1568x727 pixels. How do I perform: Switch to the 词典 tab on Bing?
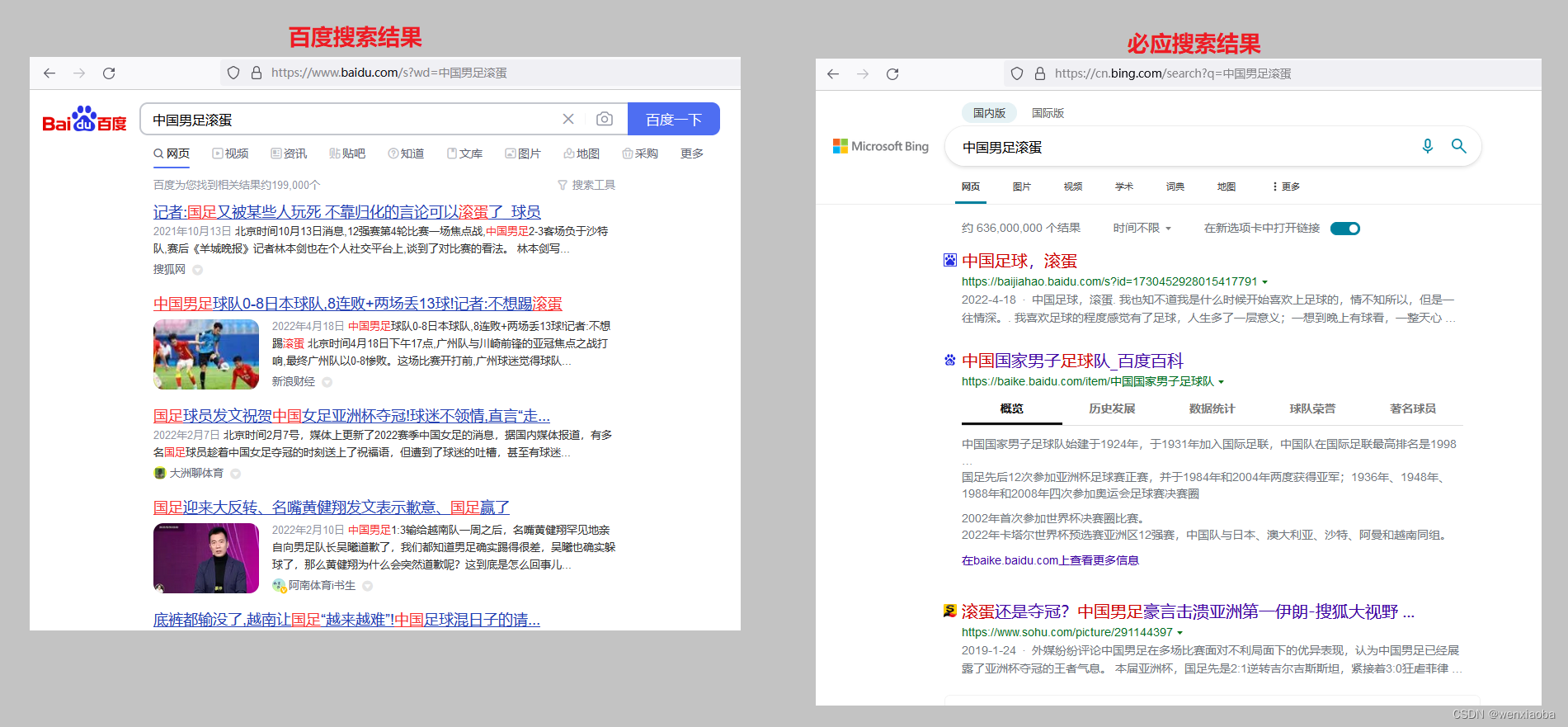(x=1175, y=186)
